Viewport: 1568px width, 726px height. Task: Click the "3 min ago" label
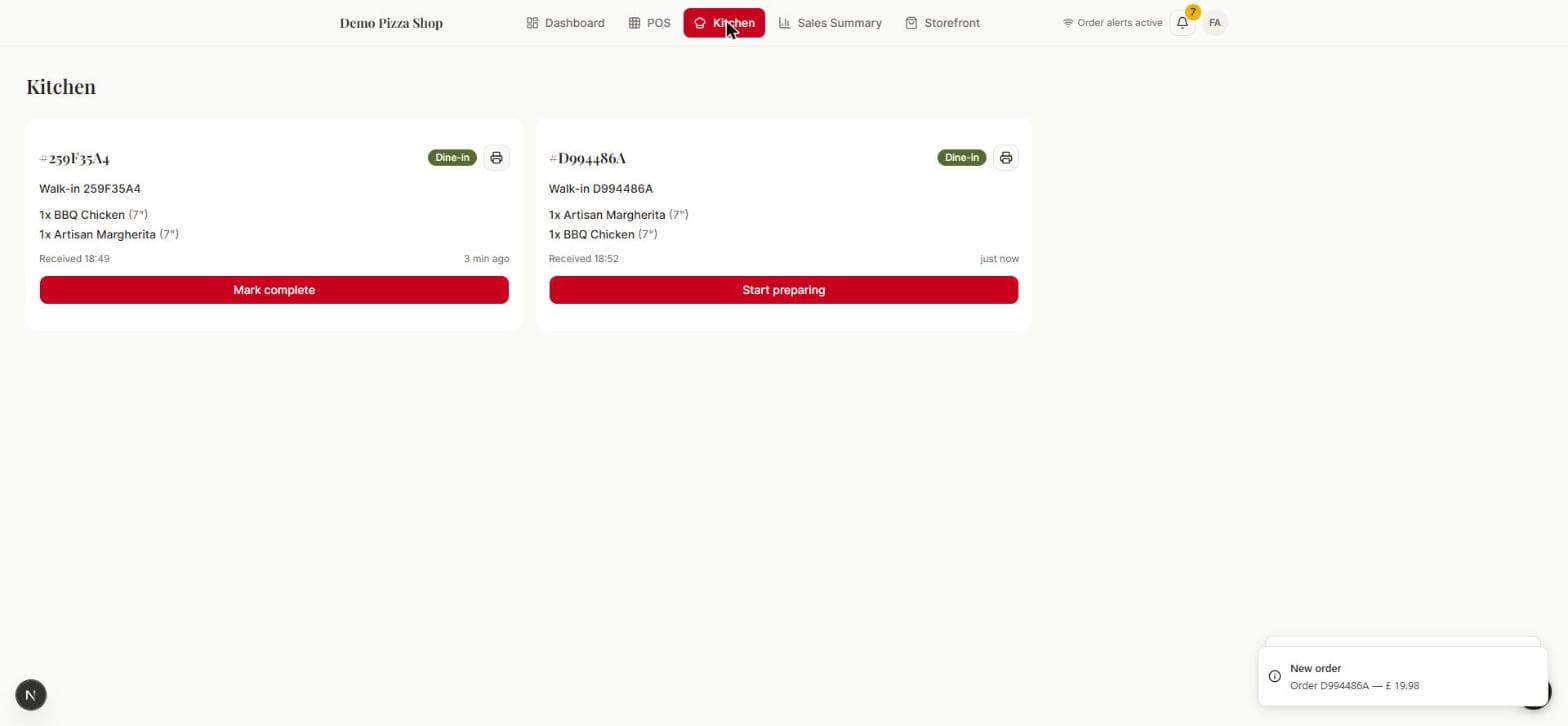click(486, 259)
